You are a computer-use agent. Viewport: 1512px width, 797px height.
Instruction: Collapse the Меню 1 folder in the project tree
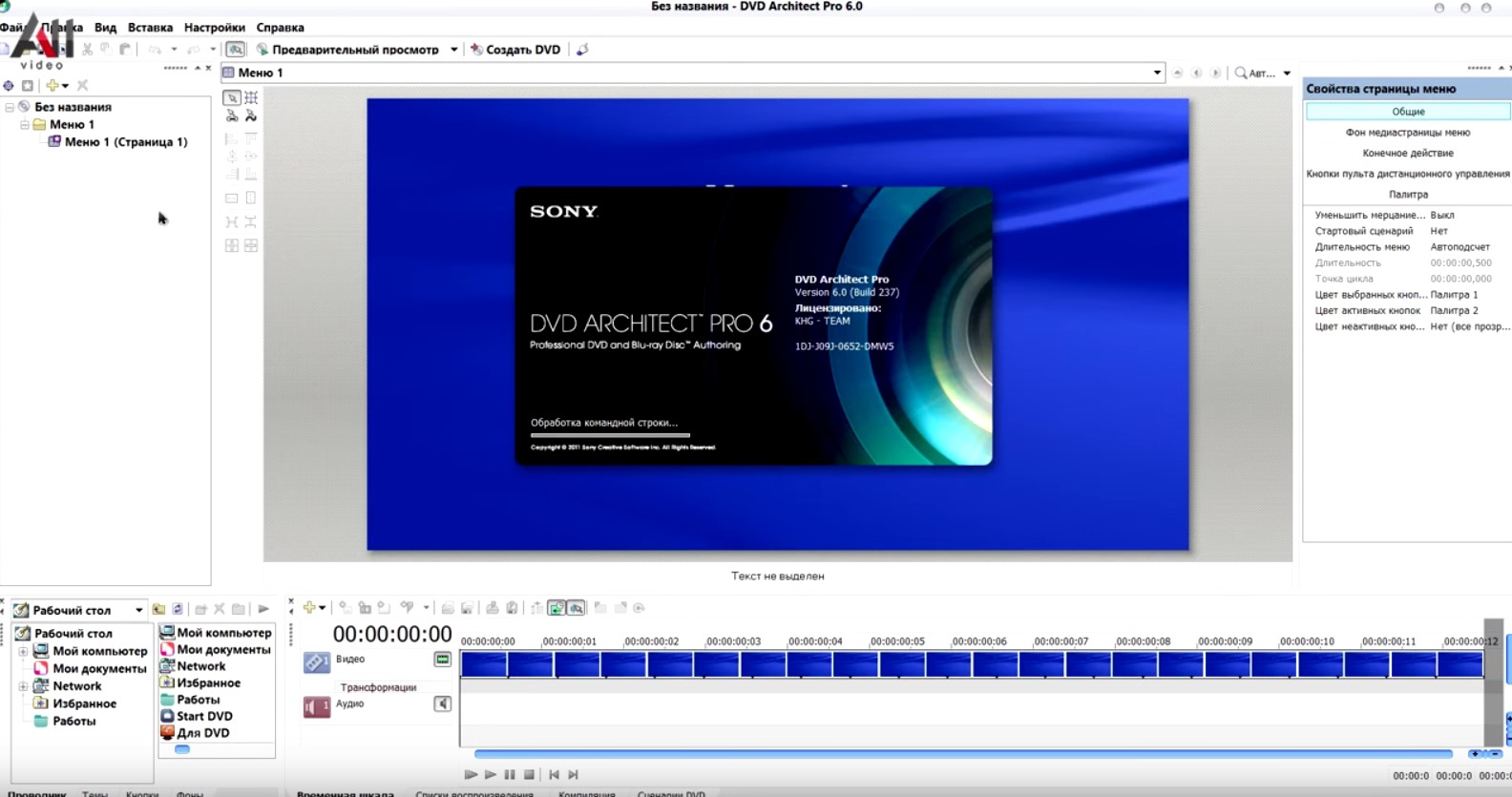coord(25,125)
